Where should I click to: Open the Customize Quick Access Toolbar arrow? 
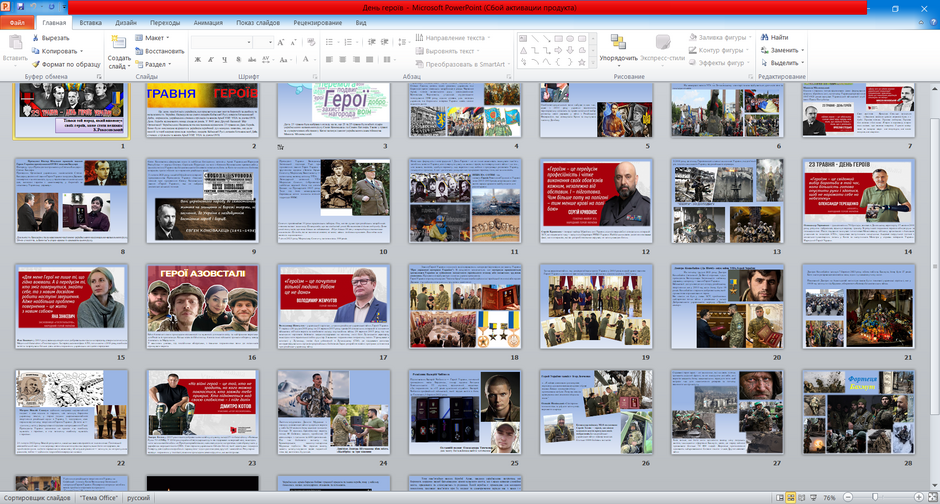[64, 7]
